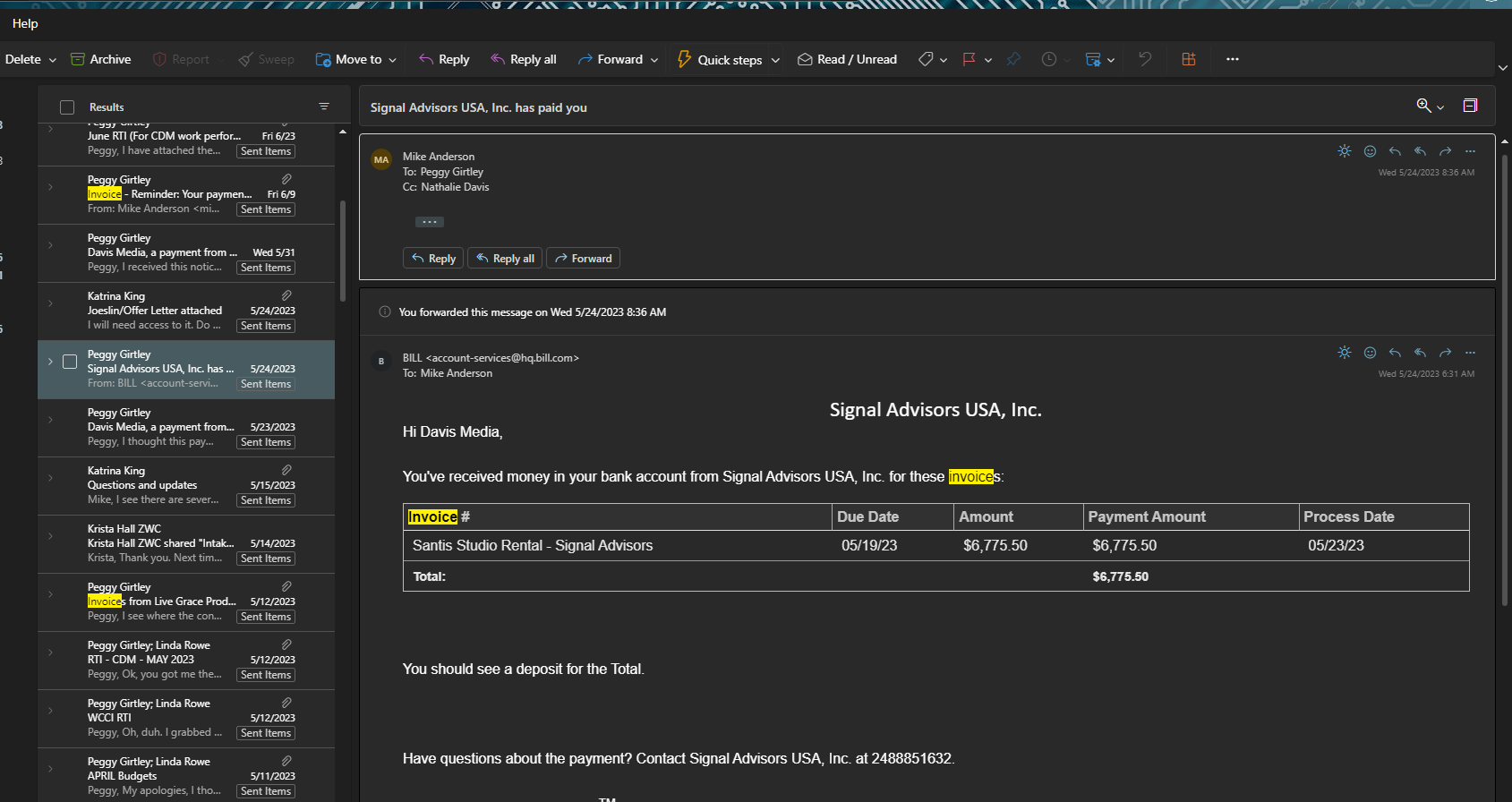Open the Joeslin/Offer Letter attached email
The image size is (1512, 802).
(186, 311)
